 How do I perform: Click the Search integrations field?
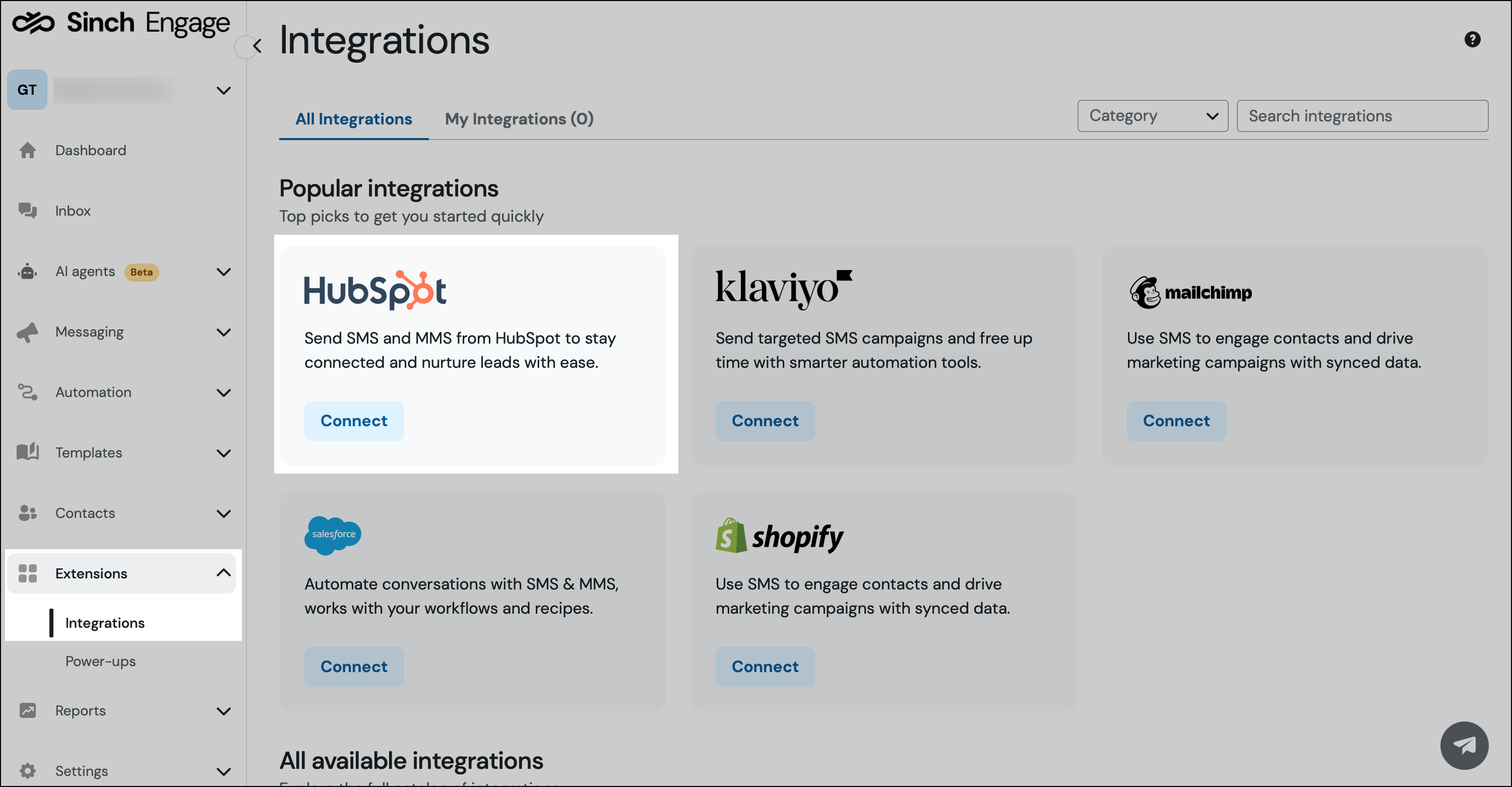click(x=1362, y=115)
